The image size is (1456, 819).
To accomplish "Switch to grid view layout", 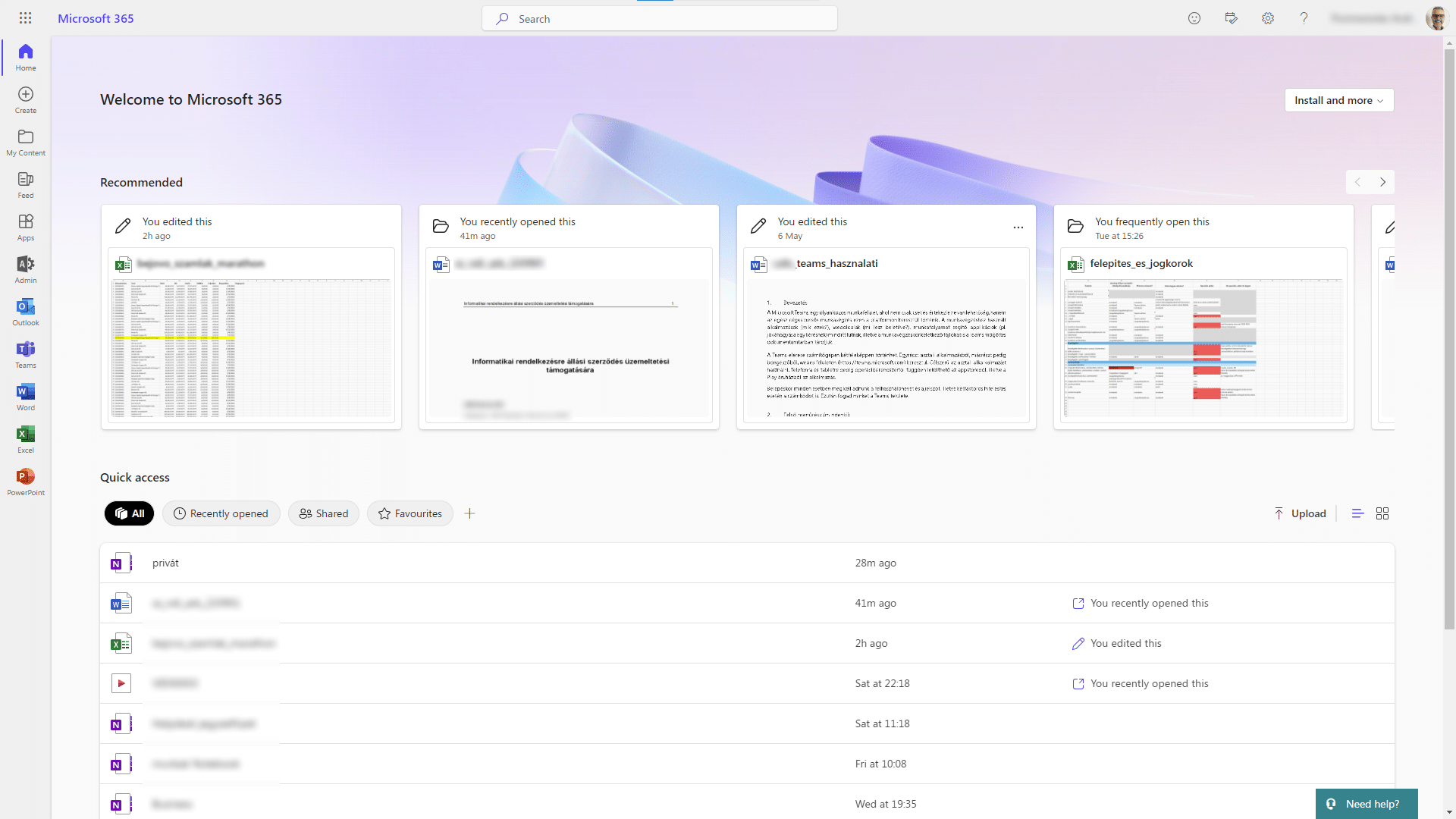I will [x=1382, y=513].
